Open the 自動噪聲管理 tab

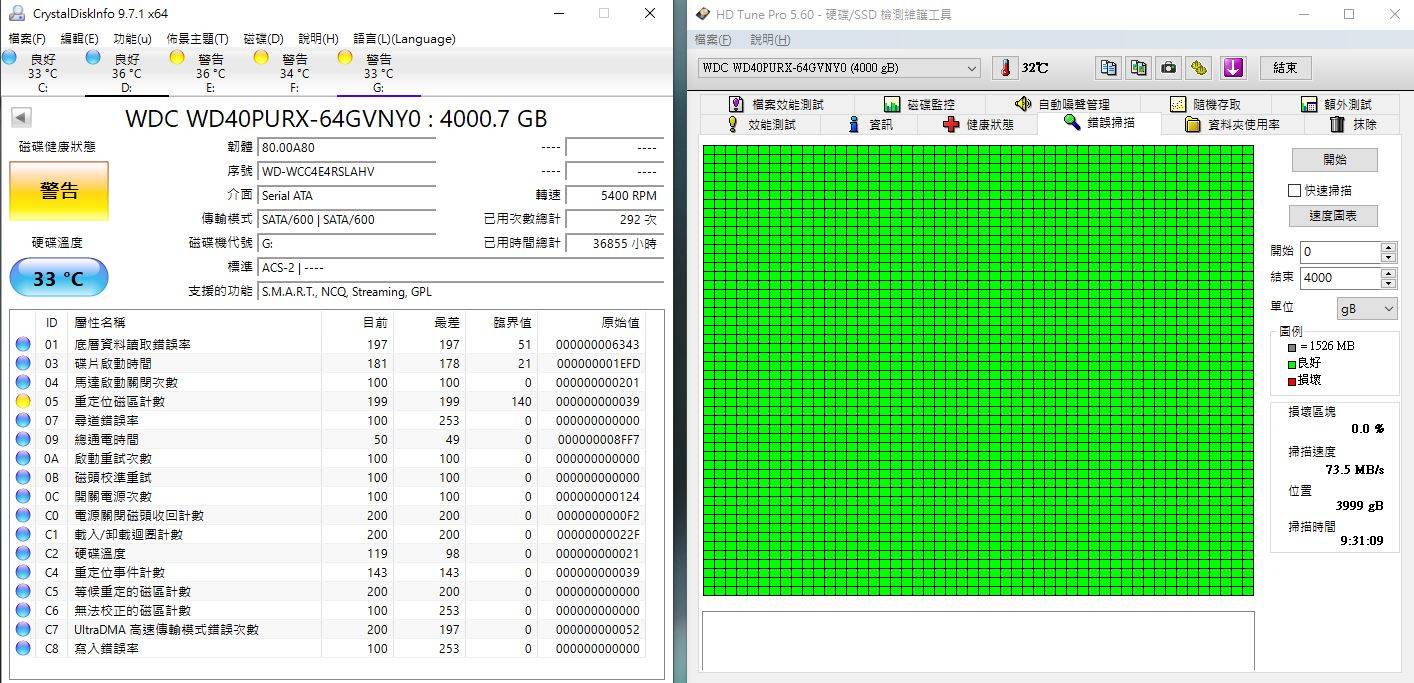click(x=1062, y=104)
